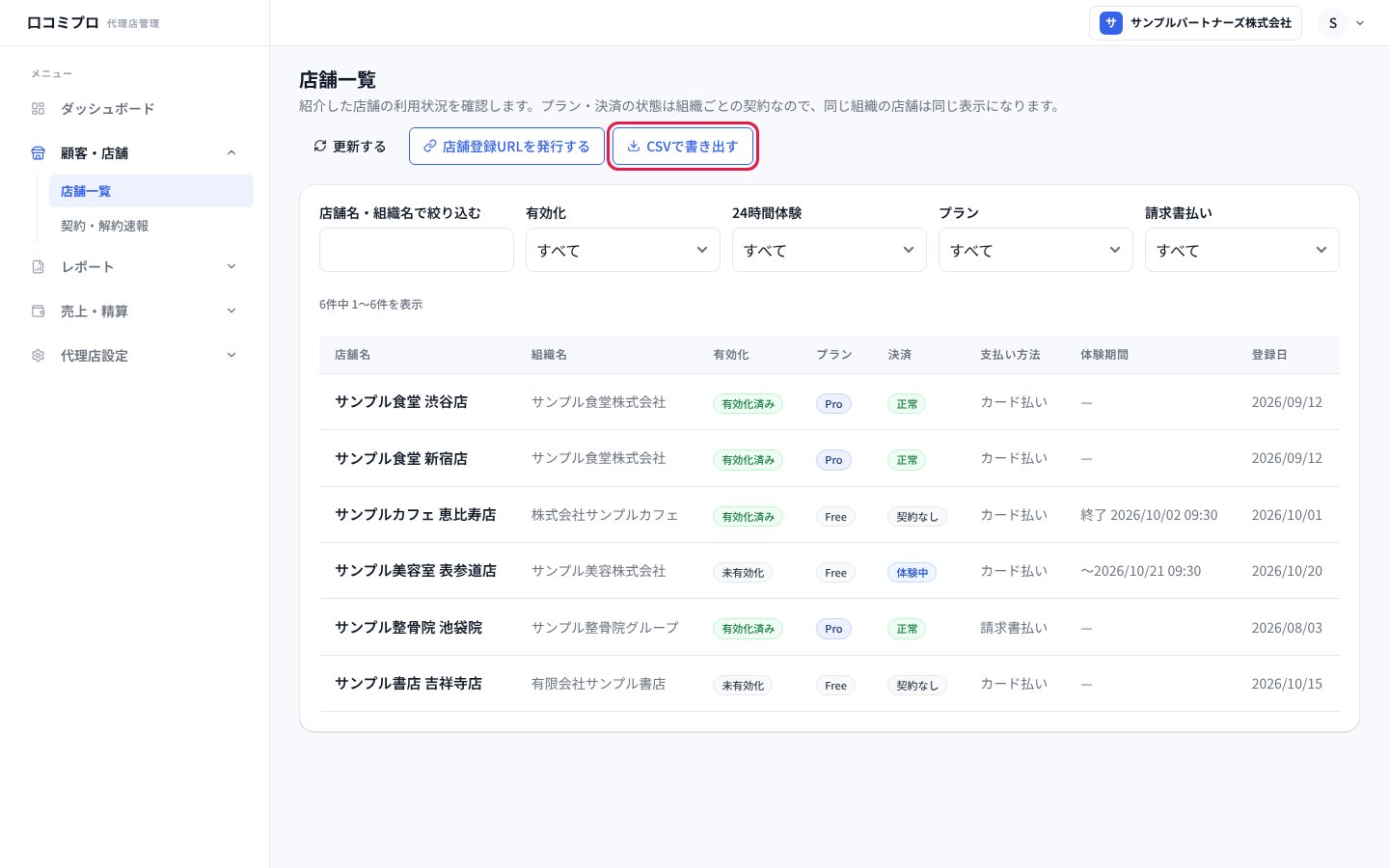Open 契約・解約速報 in the sidebar

point(151,226)
